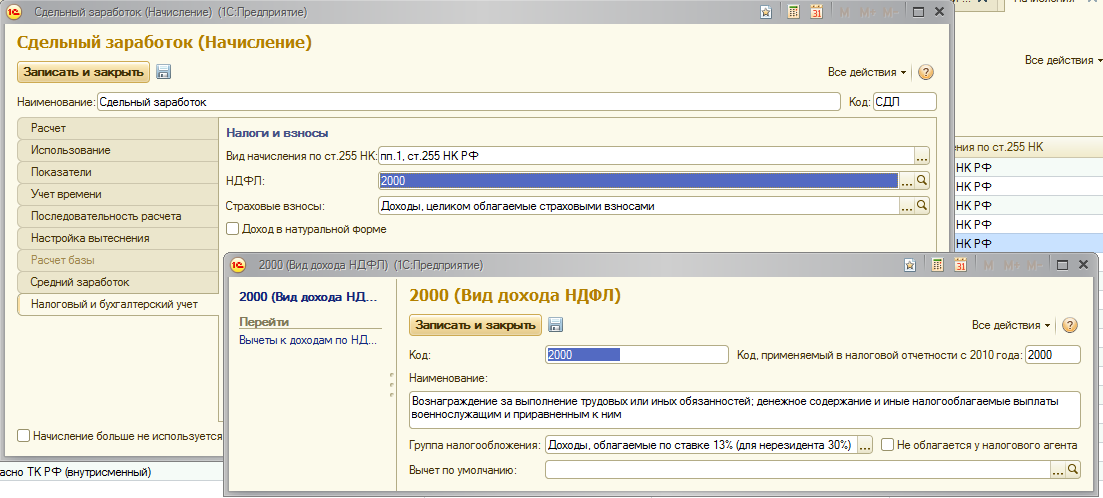
Task: Click ellipsis select button for Вид начисления по ст.255
Action: (922, 155)
